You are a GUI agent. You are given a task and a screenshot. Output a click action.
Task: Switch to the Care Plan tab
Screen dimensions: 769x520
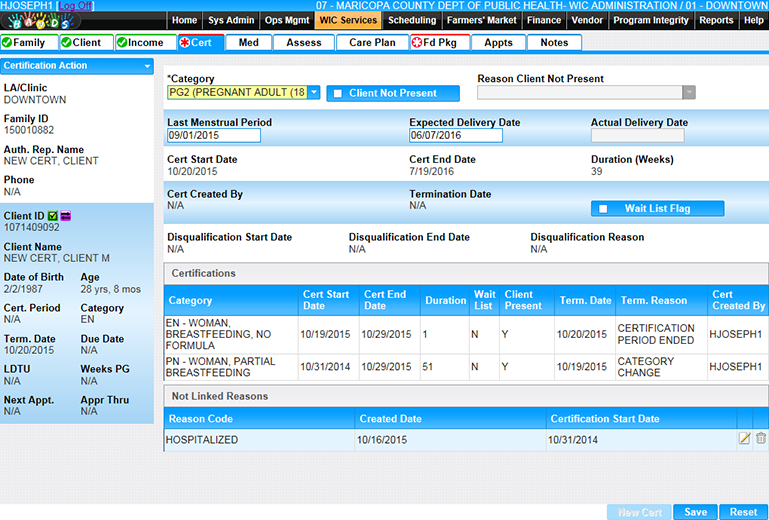click(373, 43)
